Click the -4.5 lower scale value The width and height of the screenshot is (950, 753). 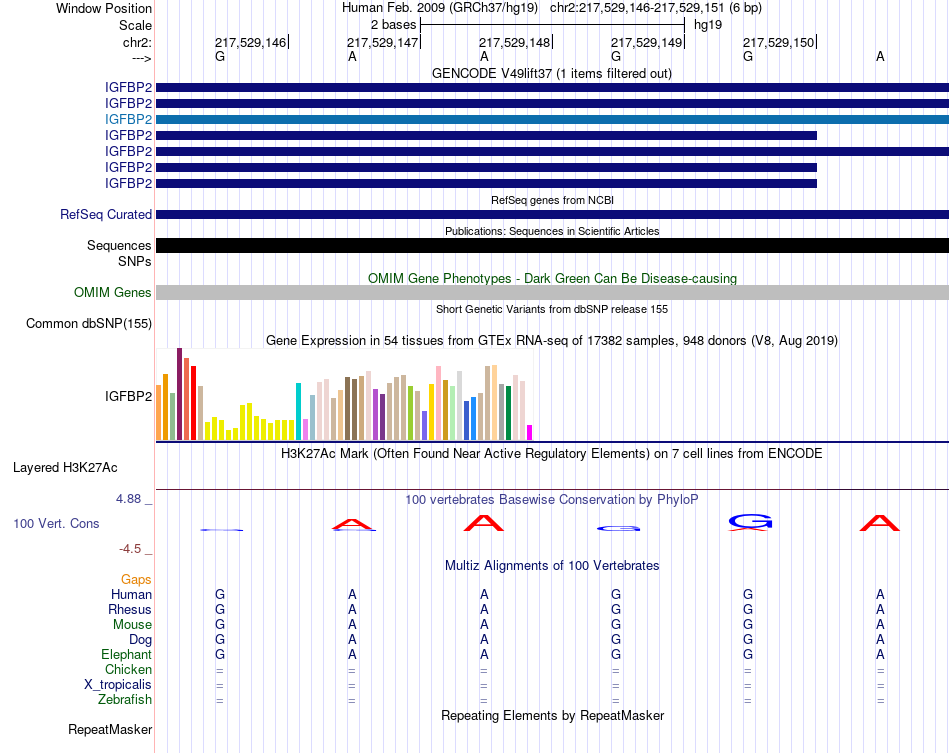tap(130, 549)
